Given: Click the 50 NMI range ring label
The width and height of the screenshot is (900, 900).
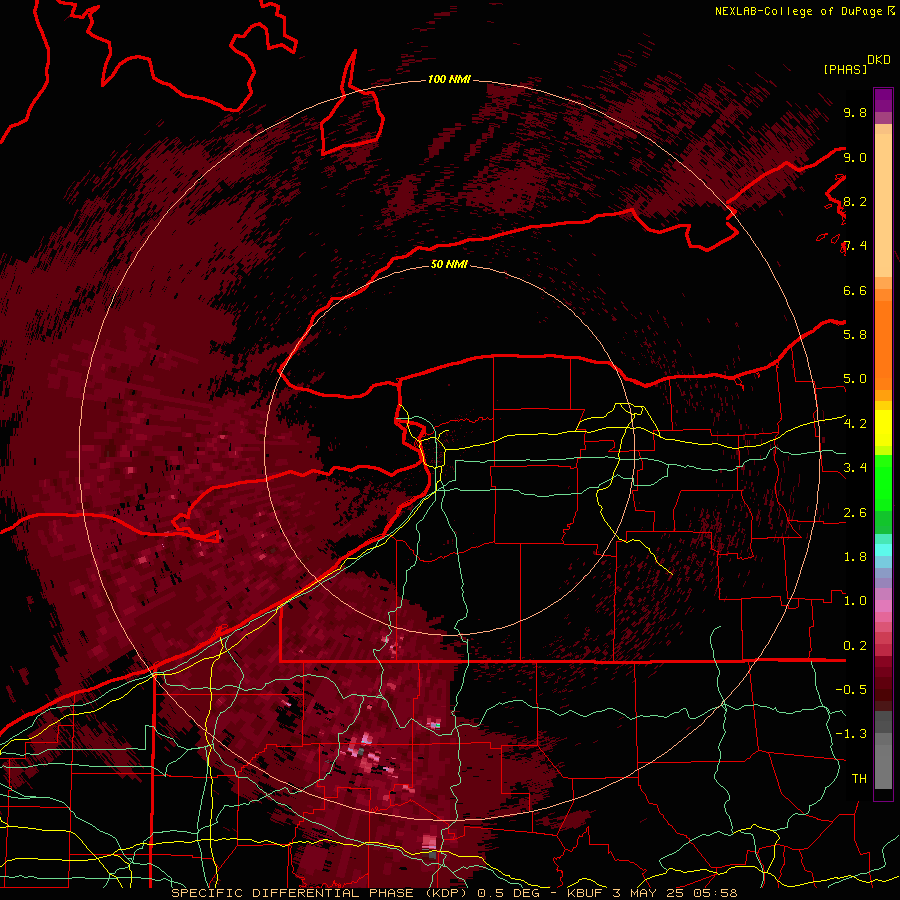Looking at the screenshot, I should pos(449,264).
